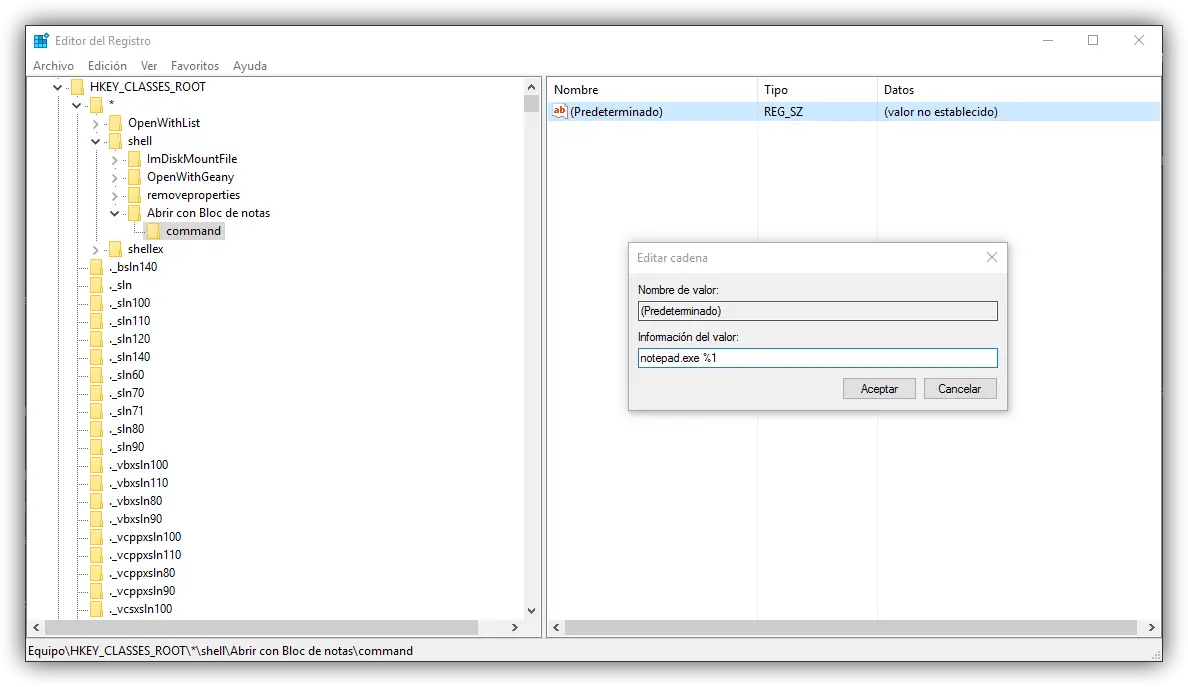Image resolution: width=1188 pixels, height=687 pixels.
Task: Expand the OpenWithList key
Action: click(95, 123)
